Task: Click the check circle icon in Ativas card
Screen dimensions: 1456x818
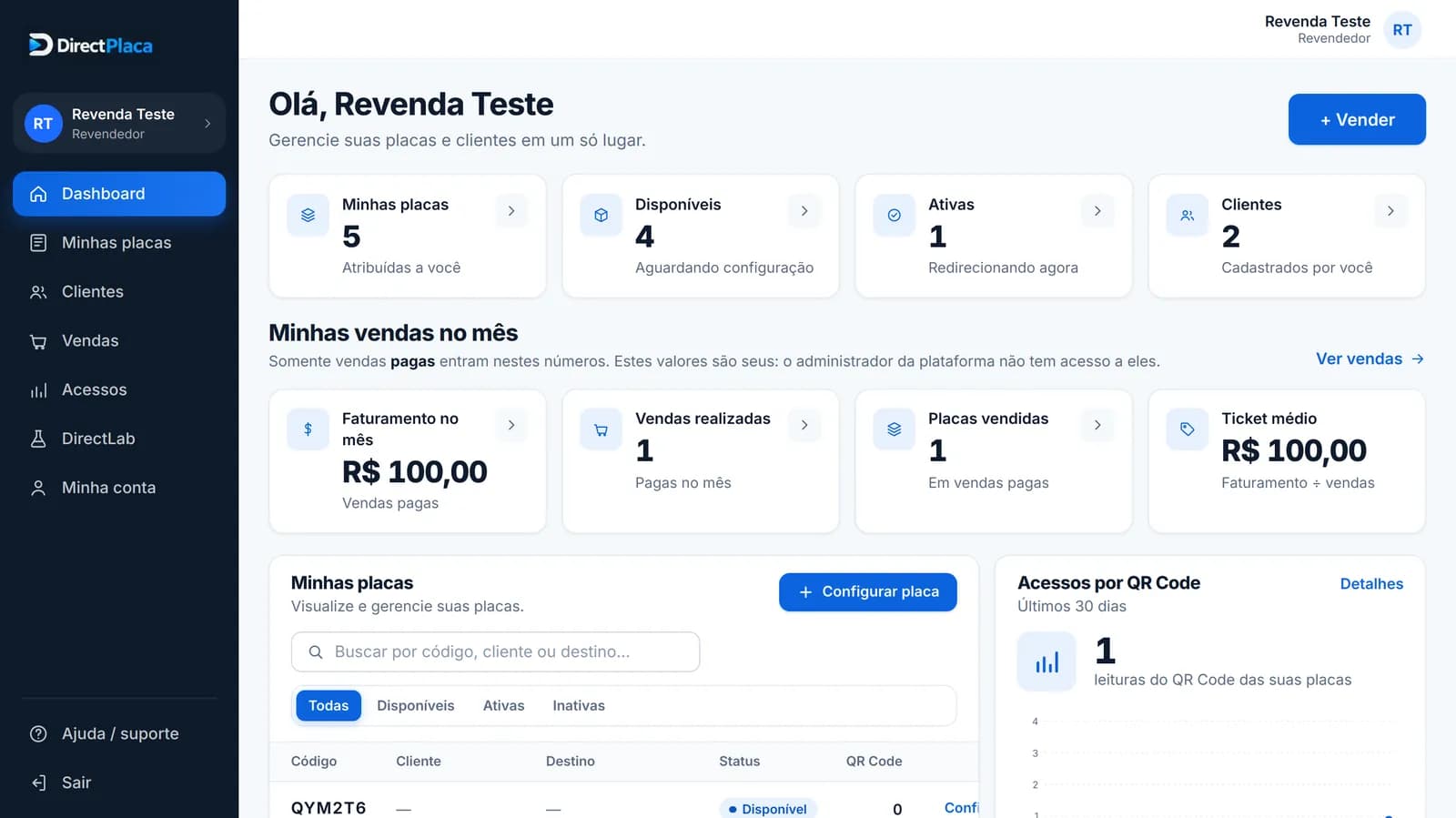Action: pyautogui.click(x=895, y=216)
